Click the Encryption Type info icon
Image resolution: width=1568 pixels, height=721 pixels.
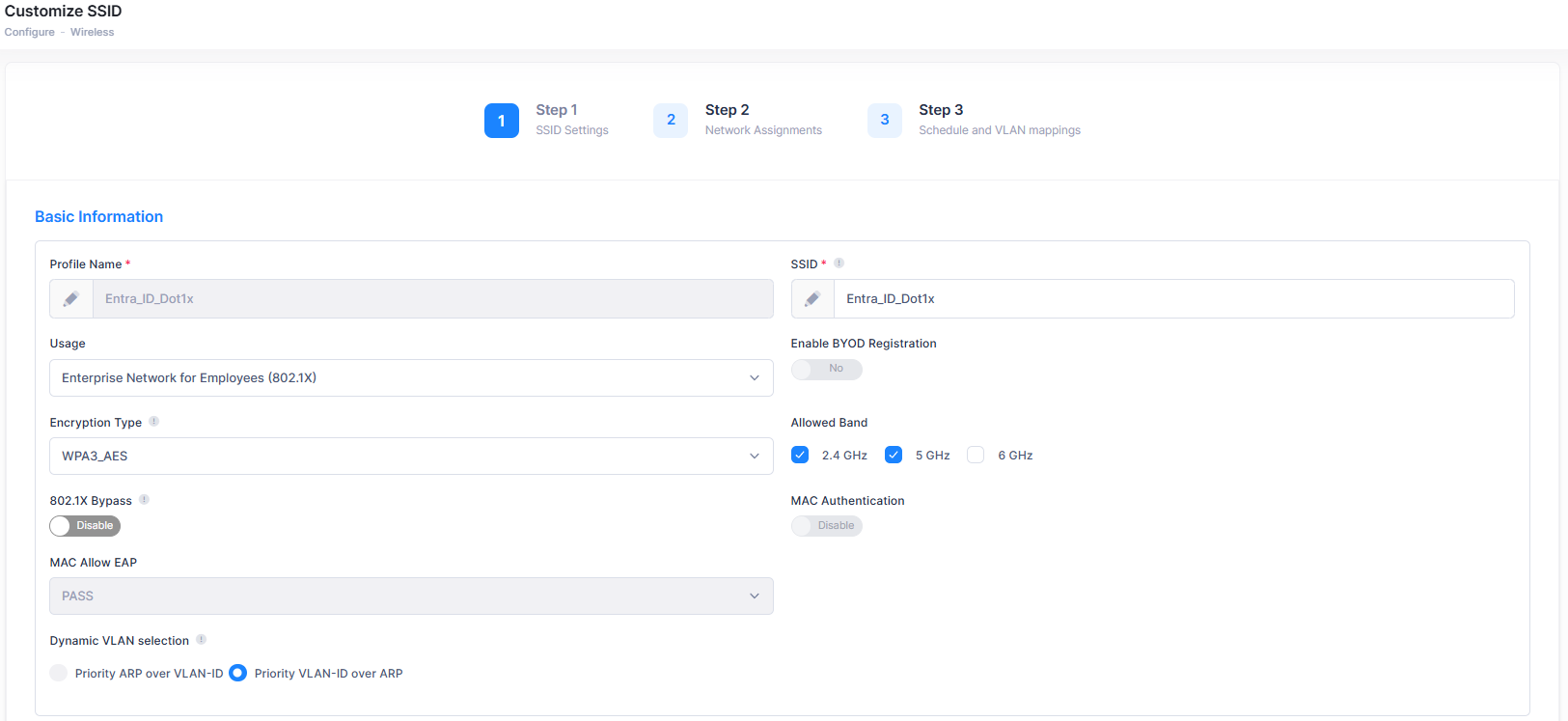tap(153, 422)
